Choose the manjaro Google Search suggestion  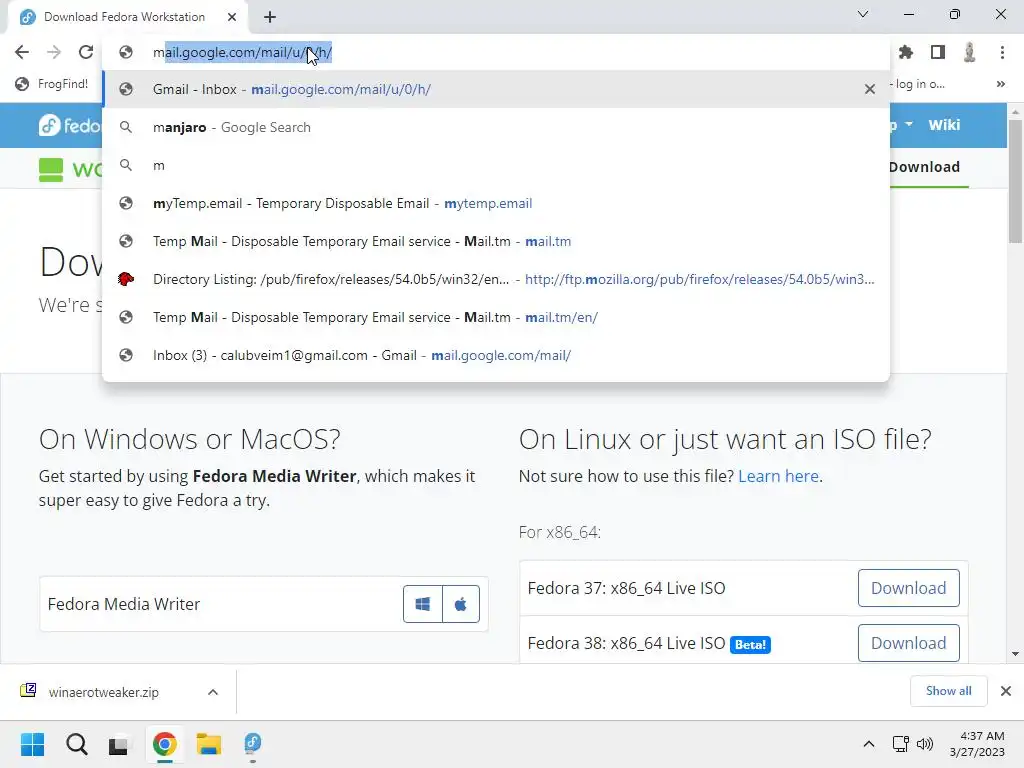pos(496,127)
